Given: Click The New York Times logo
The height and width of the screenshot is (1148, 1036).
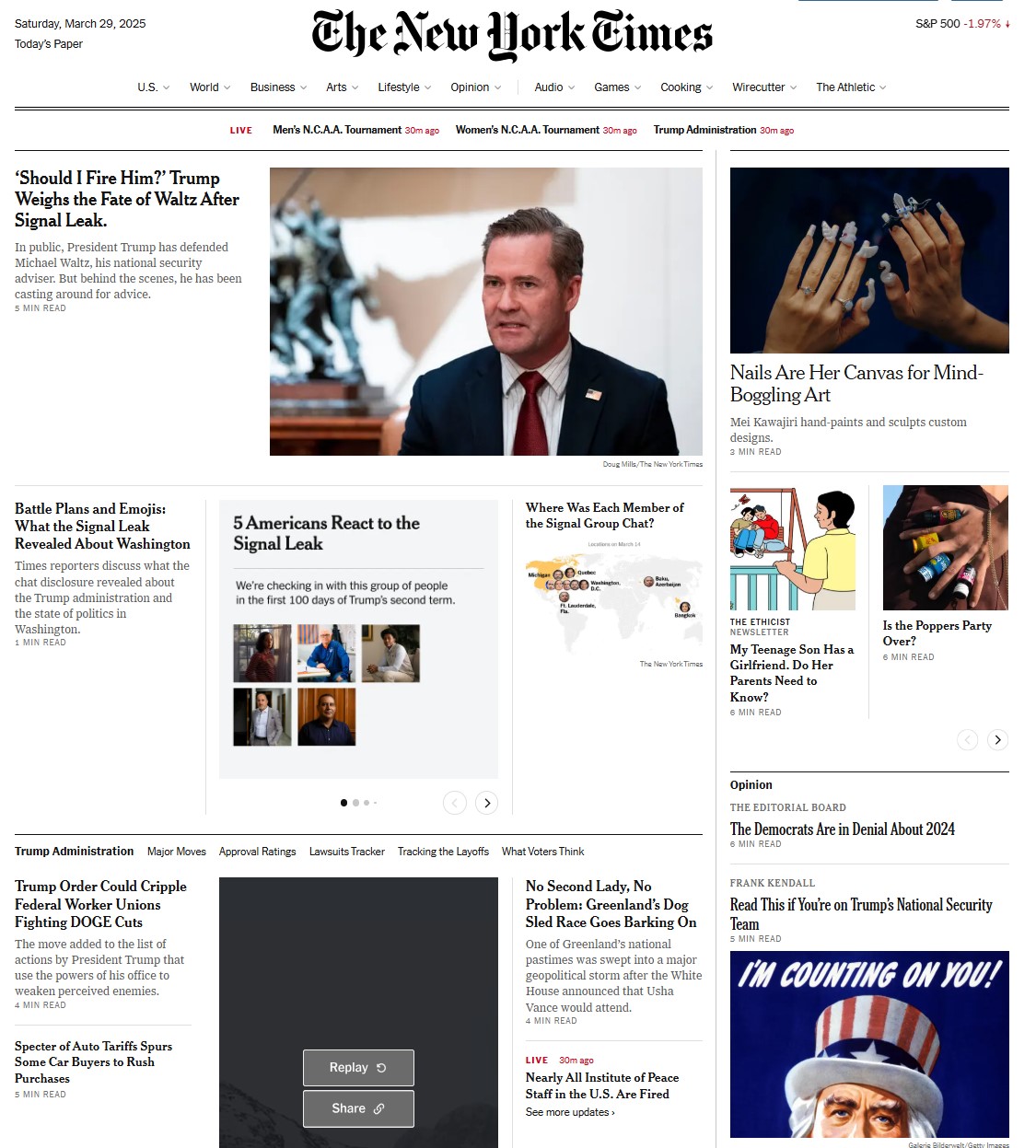Looking at the screenshot, I should (512, 35).
